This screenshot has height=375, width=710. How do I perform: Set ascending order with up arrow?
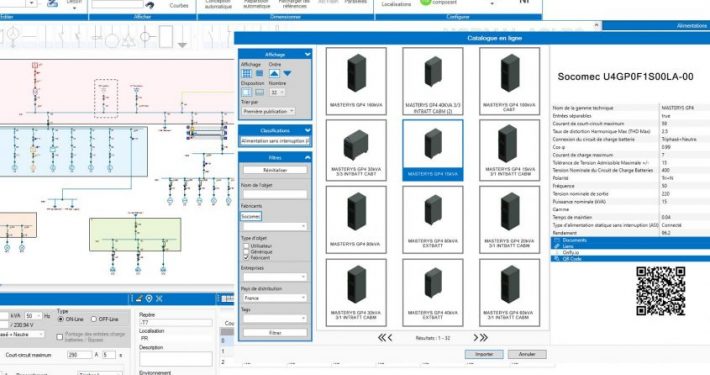tap(274, 73)
